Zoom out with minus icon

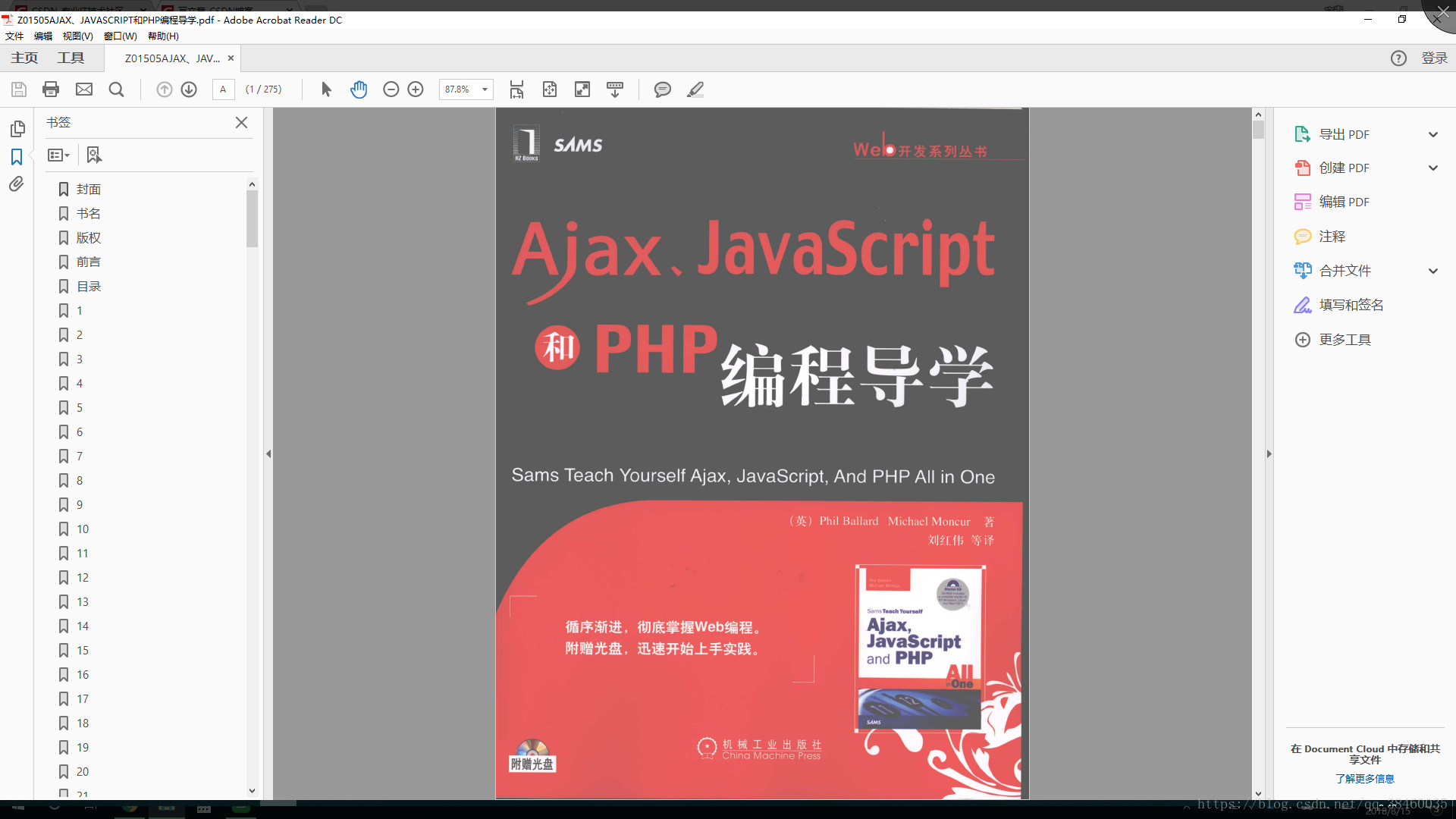pos(391,89)
